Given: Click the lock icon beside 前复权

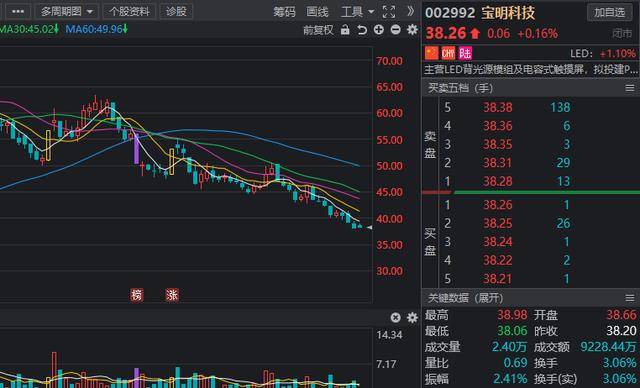Looking at the screenshot, I should [x=345, y=29].
